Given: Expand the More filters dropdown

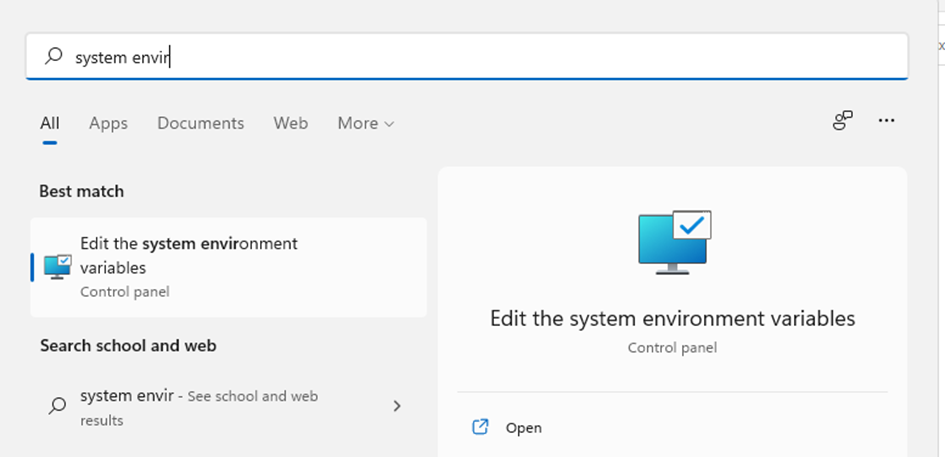Looking at the screenshot, I should pos(366,123).
